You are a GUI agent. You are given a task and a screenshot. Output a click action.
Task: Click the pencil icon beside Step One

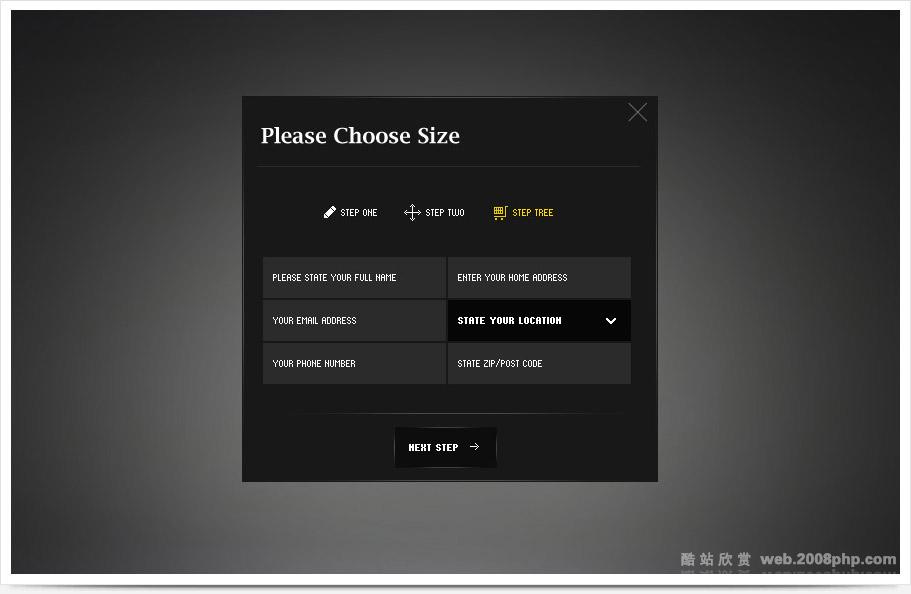330,212
